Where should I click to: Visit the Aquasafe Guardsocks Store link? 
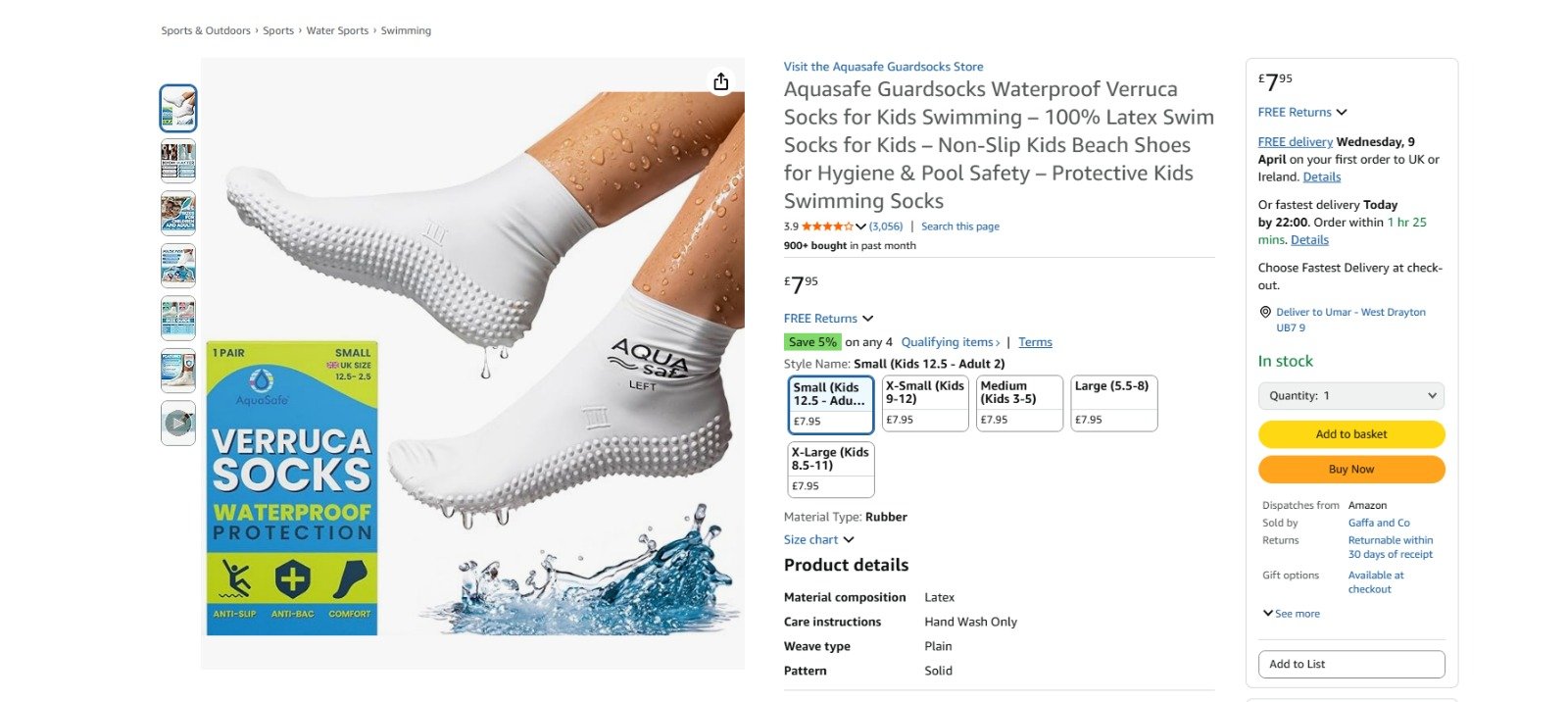click(x=883, y=67)
